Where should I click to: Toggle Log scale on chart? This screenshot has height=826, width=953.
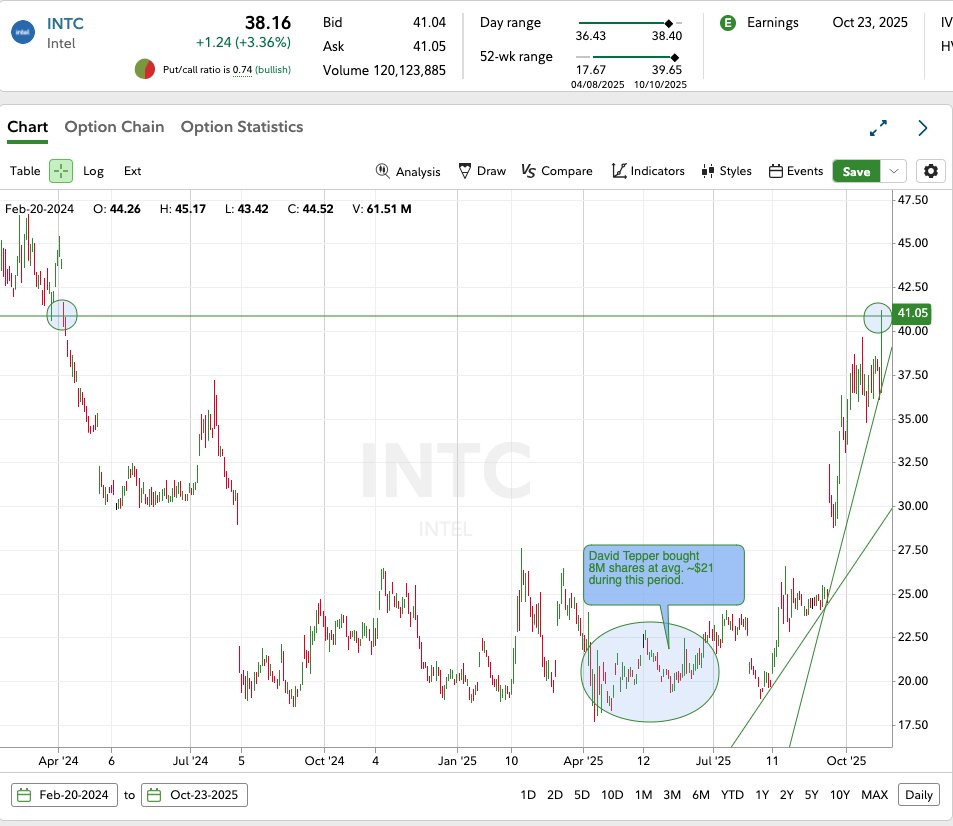(93, 171)
